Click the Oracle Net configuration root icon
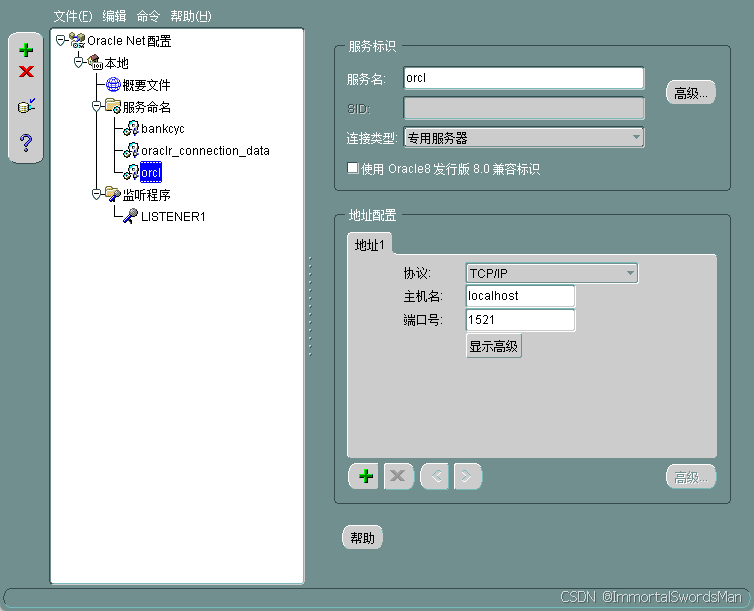This screenshot has width=754, height=611. click(77, 40)
